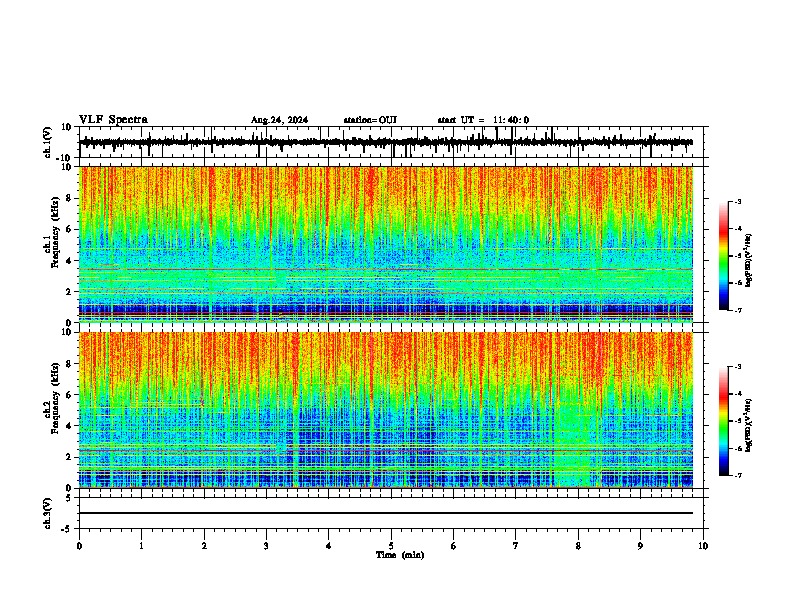Select the "Aug.24, 2024" date text

pos(279,120)
